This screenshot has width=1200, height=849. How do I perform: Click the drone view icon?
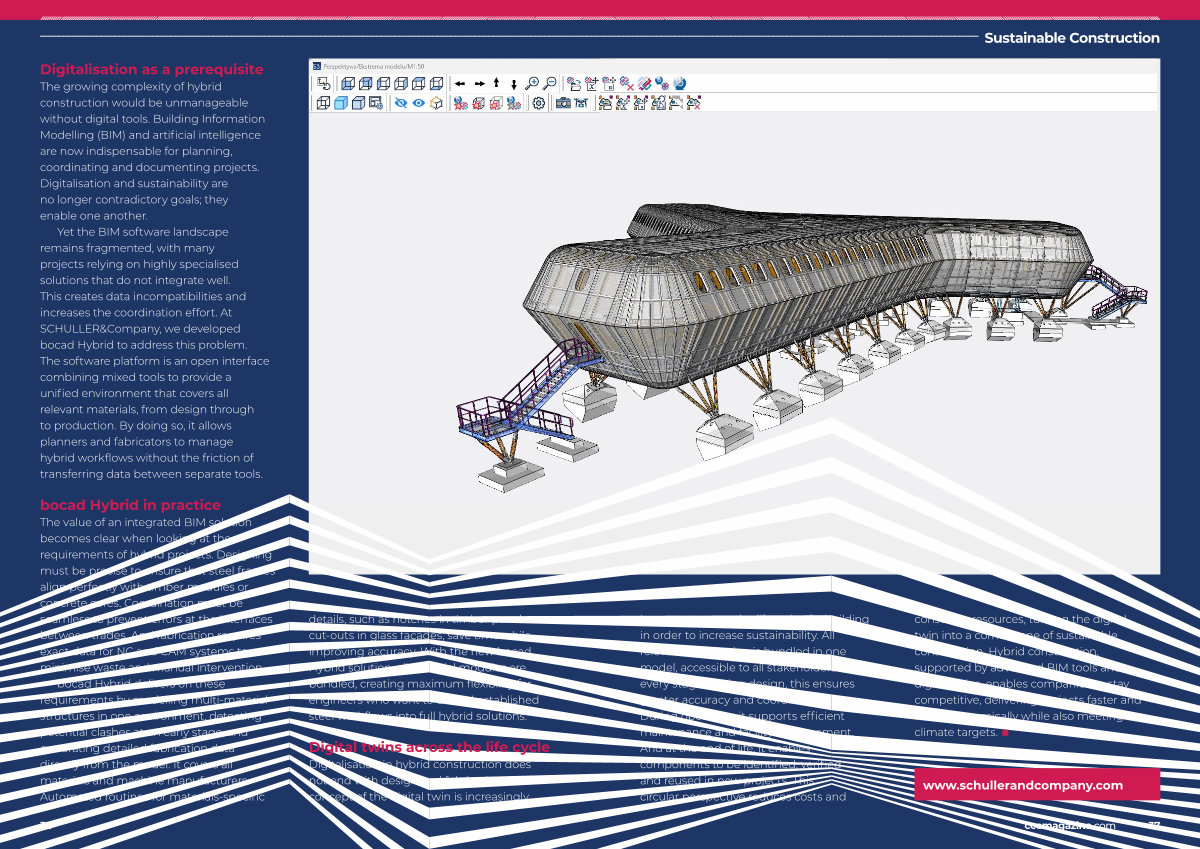pyautogui.click(x=580, y=103)
